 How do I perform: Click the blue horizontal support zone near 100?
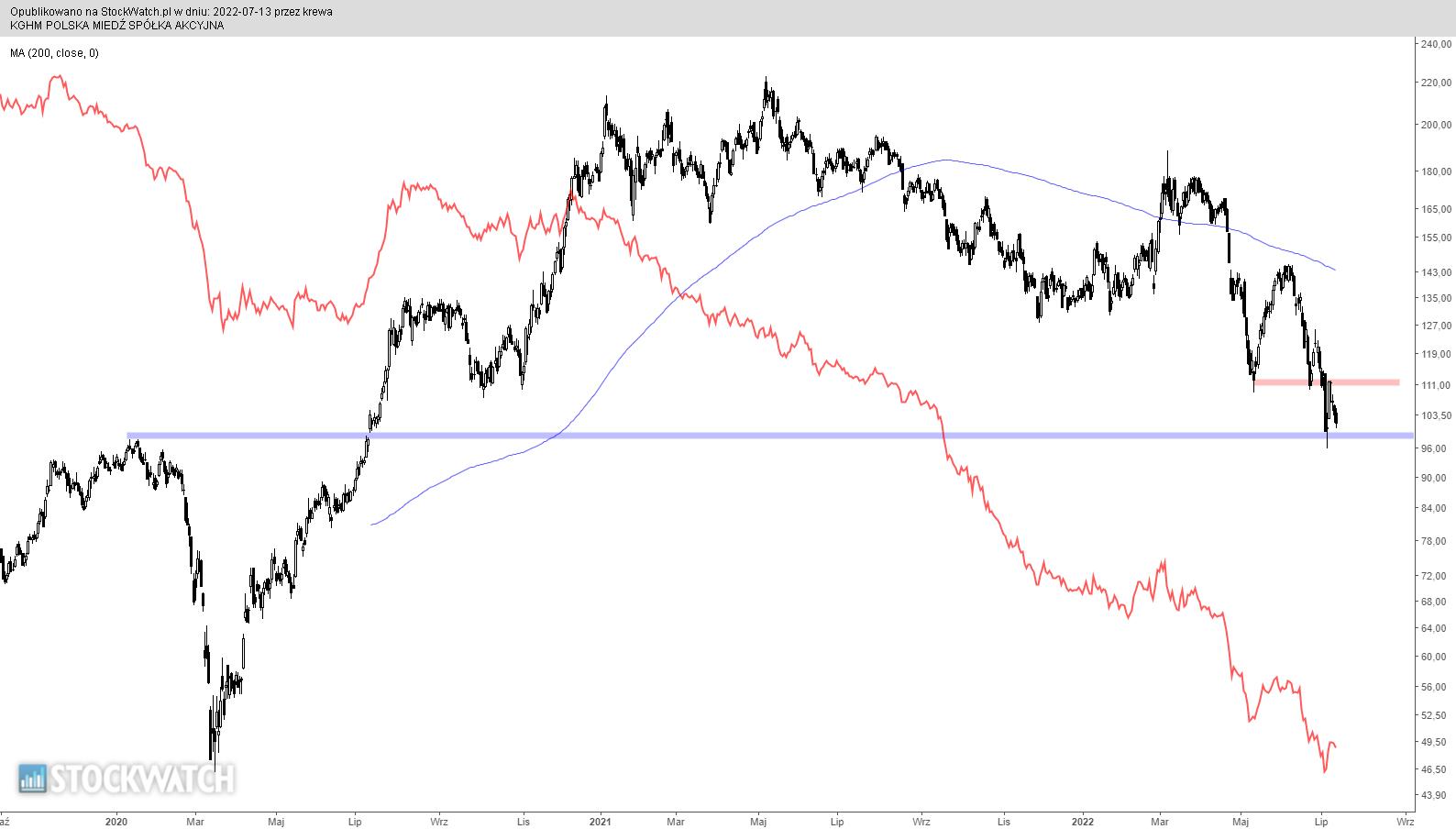coord(770,436)
